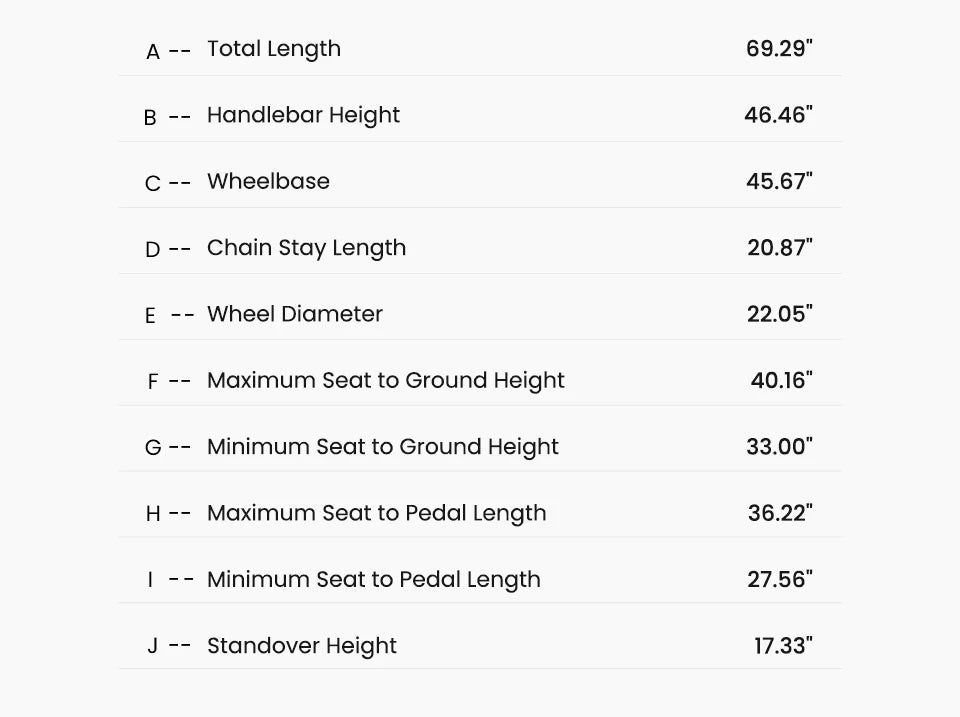This screenshot has height=717, width=960.
Task: Select the Standover Height label
Action: pyautogui.click(x=301, y=646)
